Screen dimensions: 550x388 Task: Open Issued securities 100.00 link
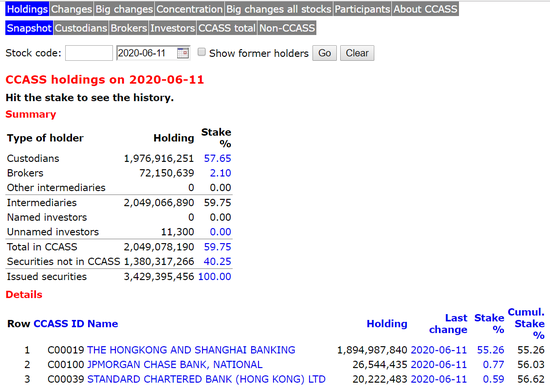click(215, 277)
